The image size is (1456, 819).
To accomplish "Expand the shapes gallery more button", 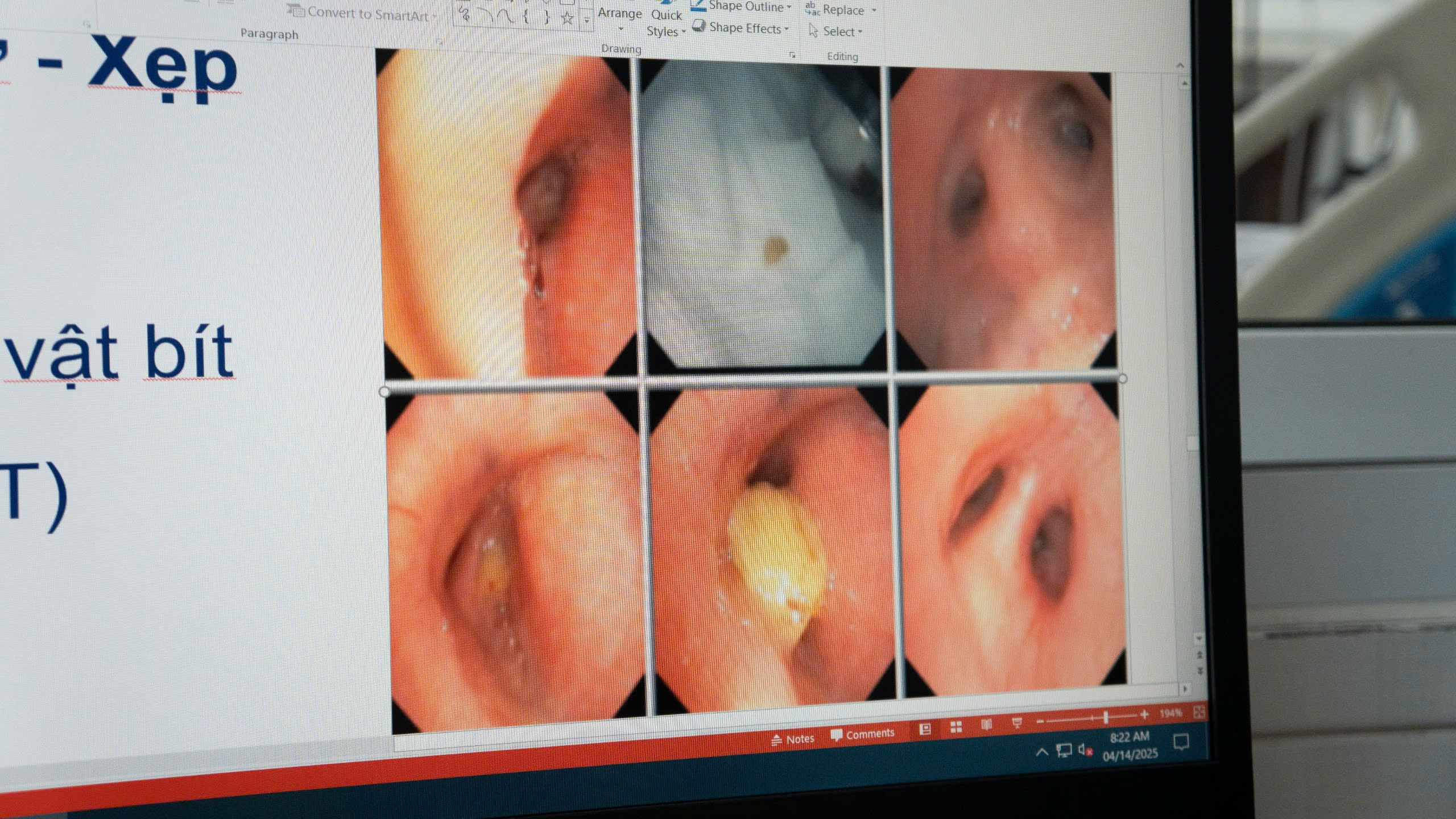I will (x=586, y=21).
